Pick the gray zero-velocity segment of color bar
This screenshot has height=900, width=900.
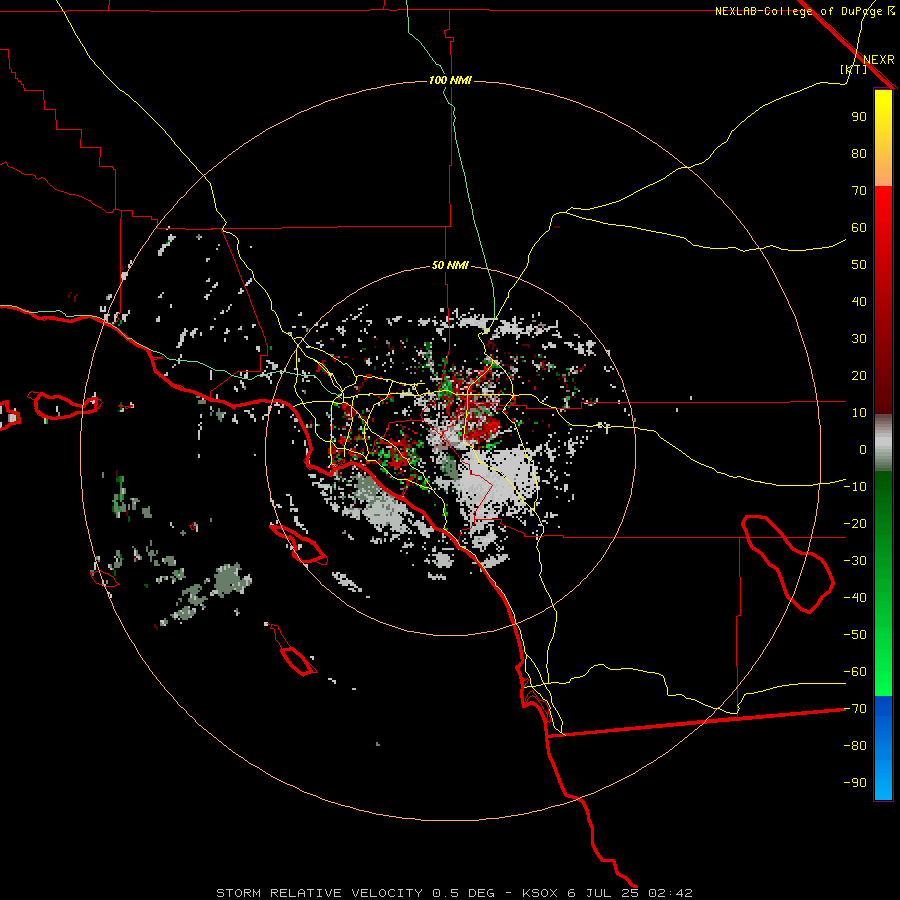click(x=883, y=443)
